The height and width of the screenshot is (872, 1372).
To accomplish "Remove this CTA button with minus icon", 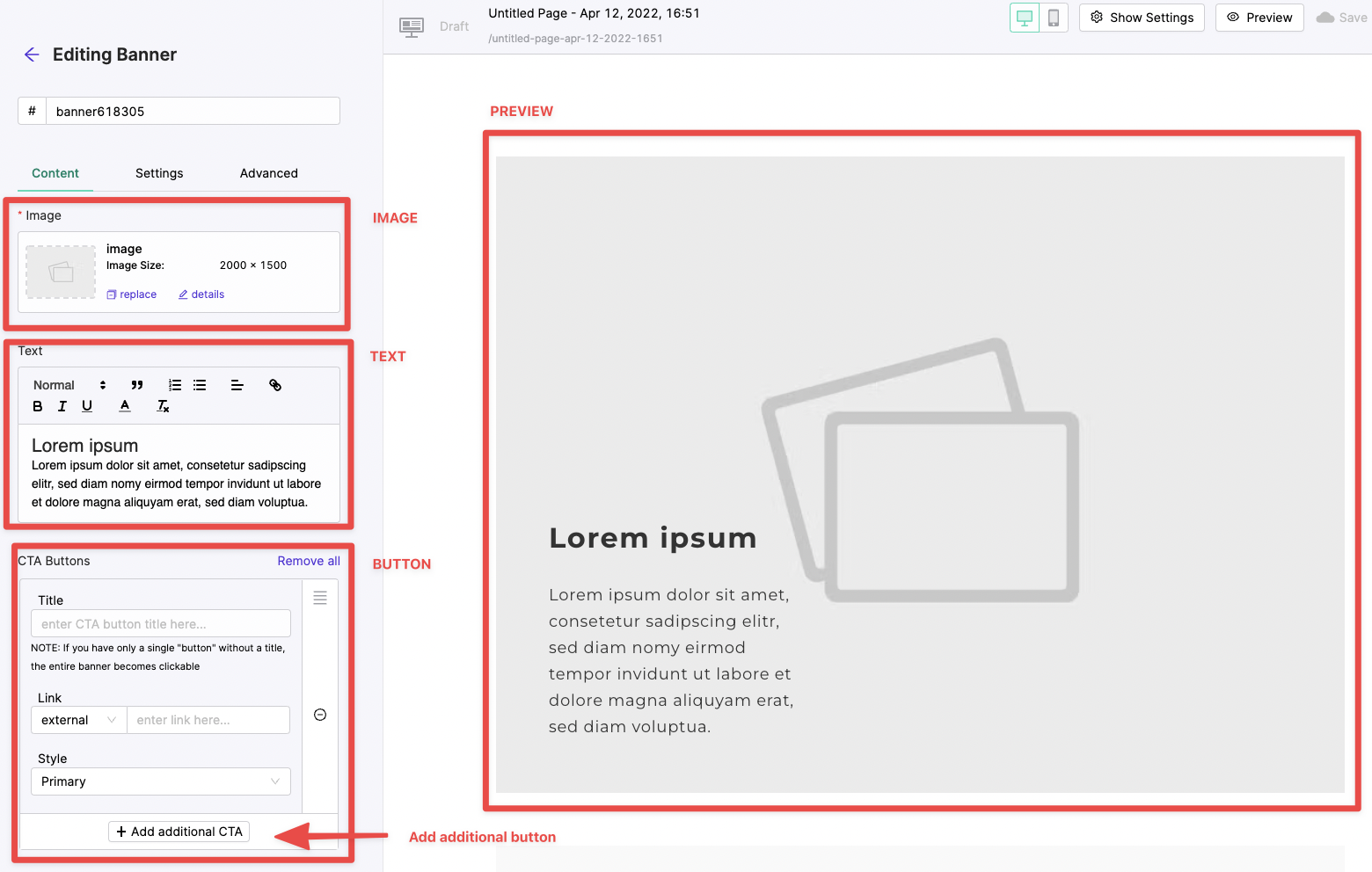I will 320,715.
